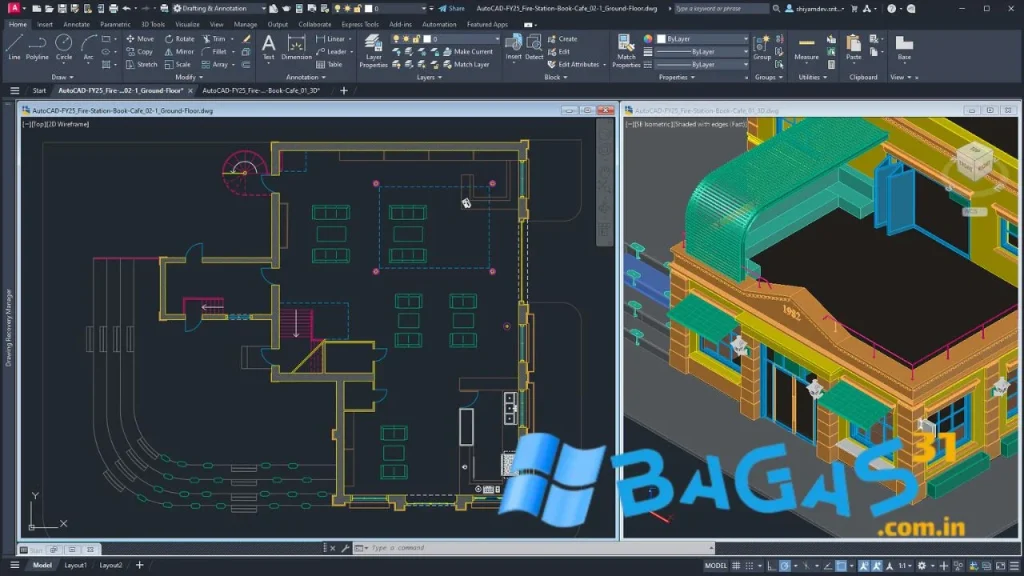This screenshot has width=1024, height=576.
Task: Click the object color wheel icon in Properties
Action: pos(648,39)
